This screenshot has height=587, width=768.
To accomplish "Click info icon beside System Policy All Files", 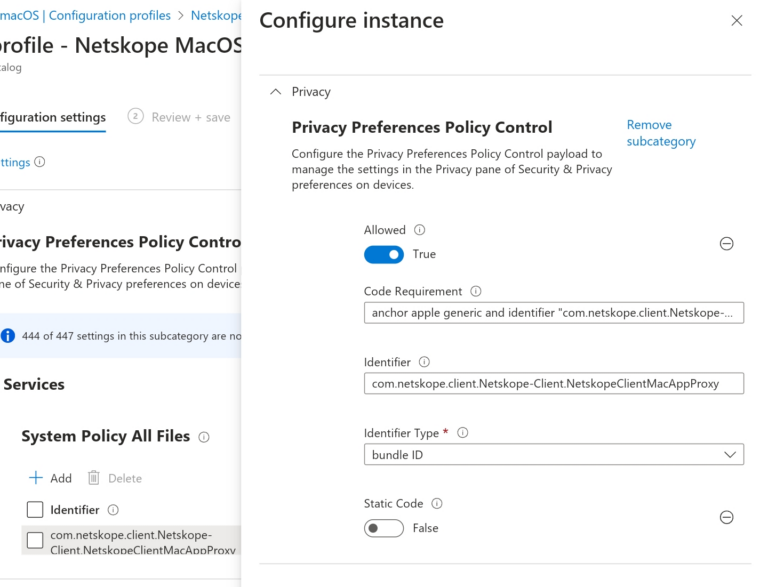I will coord(204,437).
